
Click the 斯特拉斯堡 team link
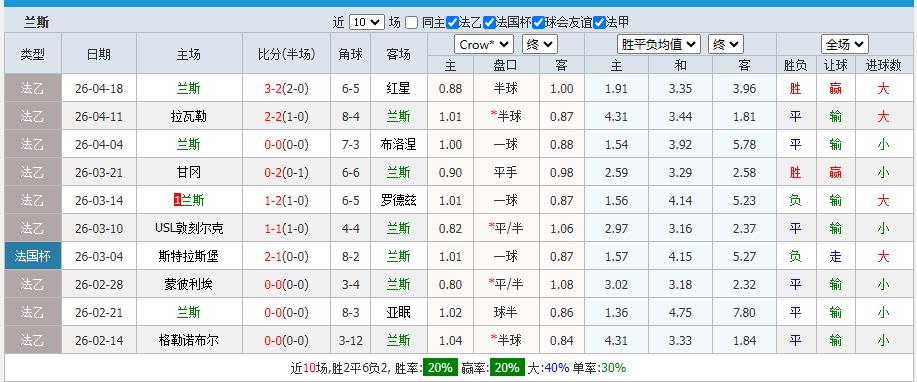click(188, 256)
